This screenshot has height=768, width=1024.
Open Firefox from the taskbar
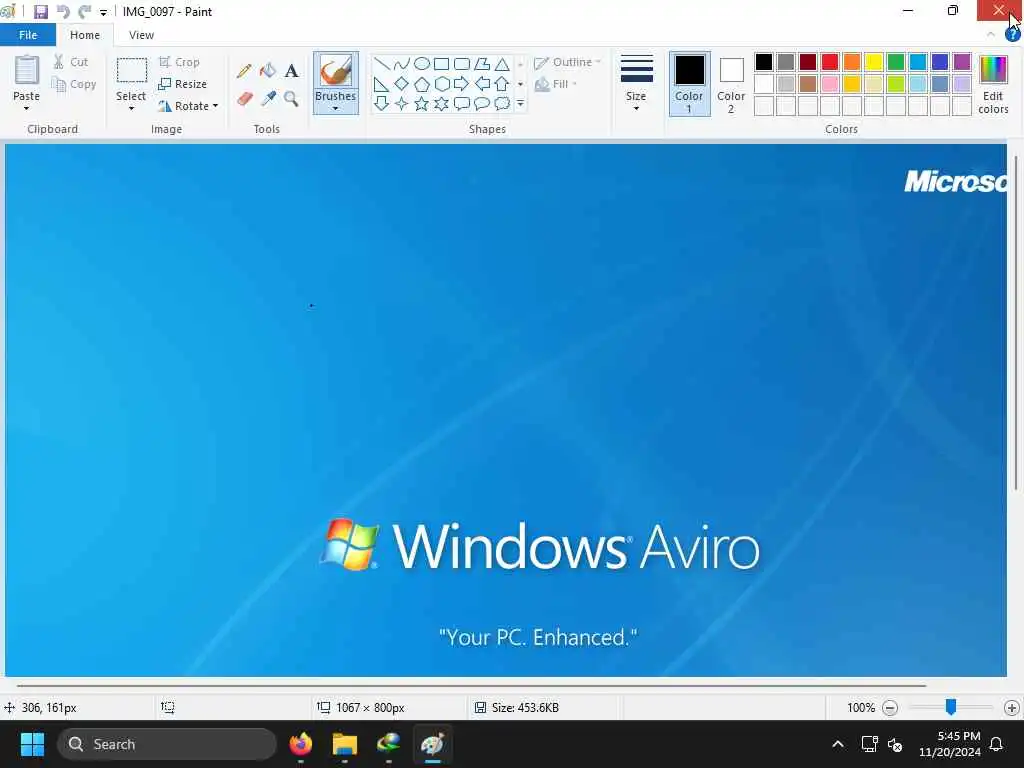tap(300, 744)
